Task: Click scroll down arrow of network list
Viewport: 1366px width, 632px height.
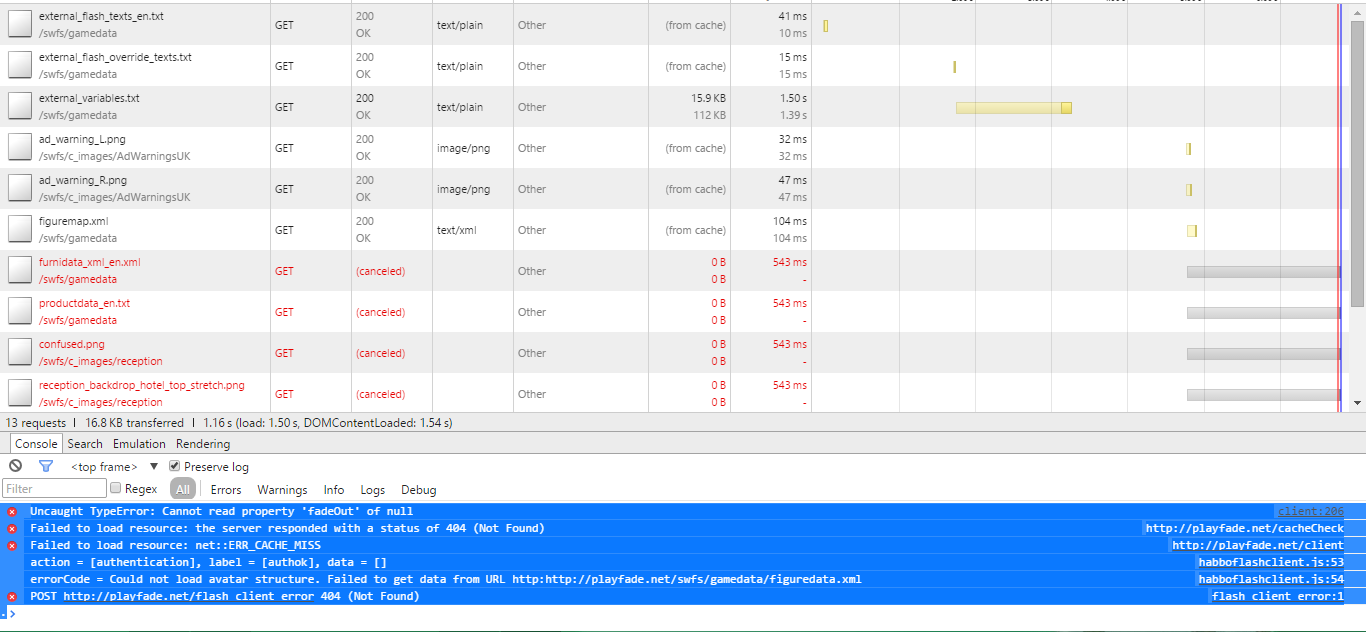Action: coord(1357,402)
